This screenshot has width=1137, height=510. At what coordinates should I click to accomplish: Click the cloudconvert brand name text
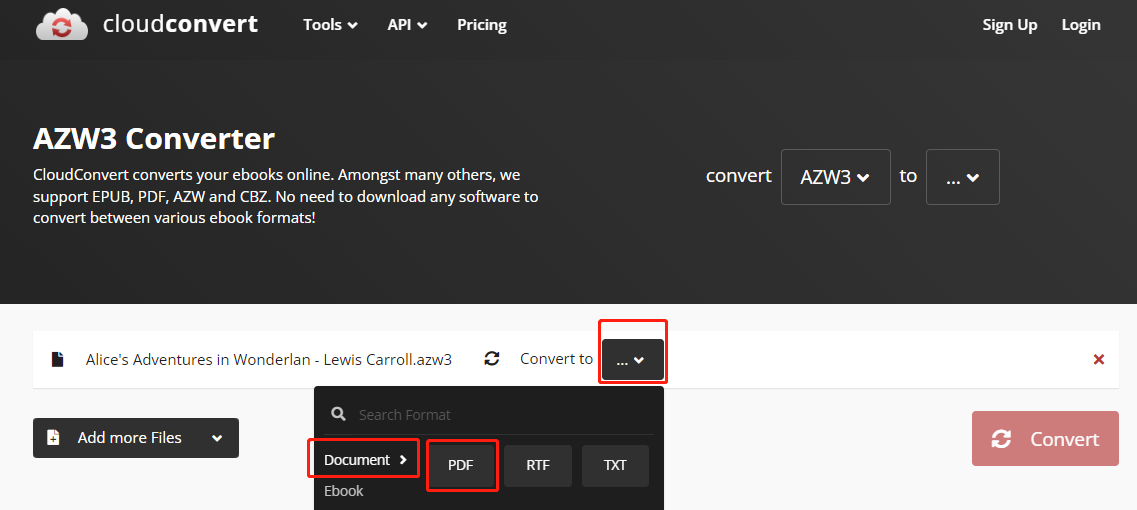181,24
